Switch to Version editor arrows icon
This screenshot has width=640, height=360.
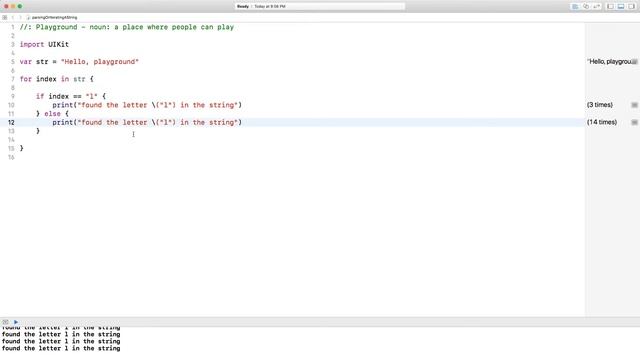[597, 7]
